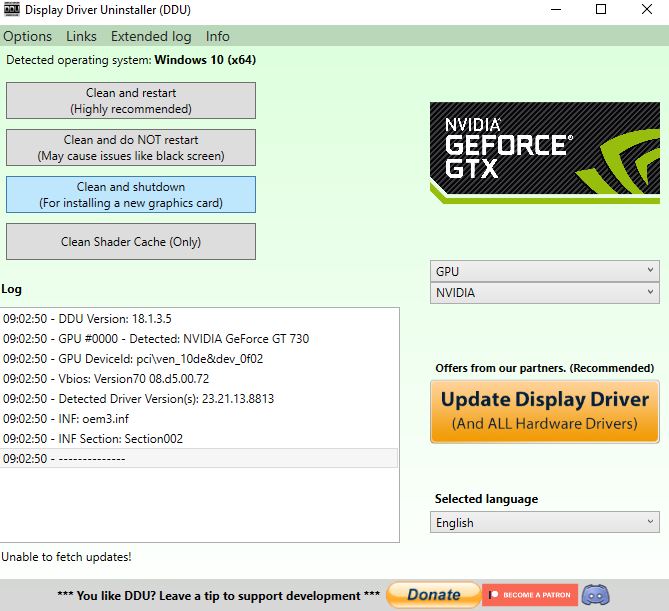
Task: Open the Discord icon link
Action: (x=597, y=594)
